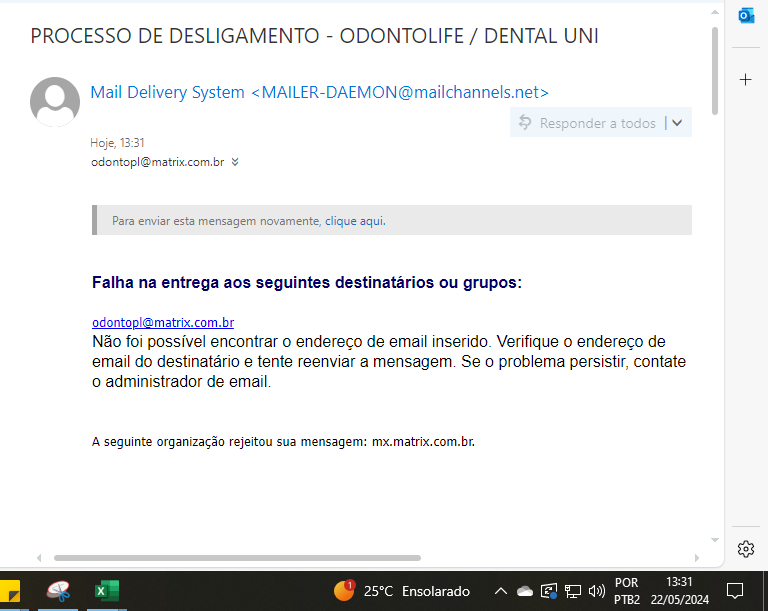Click the 'clique aqui' resend link
Viewport: 768px width, 611px height.
pyautogui.click(x=355, y=221)
